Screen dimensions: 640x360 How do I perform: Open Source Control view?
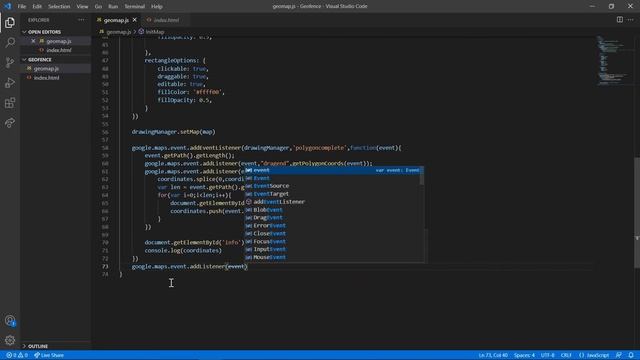10,62
